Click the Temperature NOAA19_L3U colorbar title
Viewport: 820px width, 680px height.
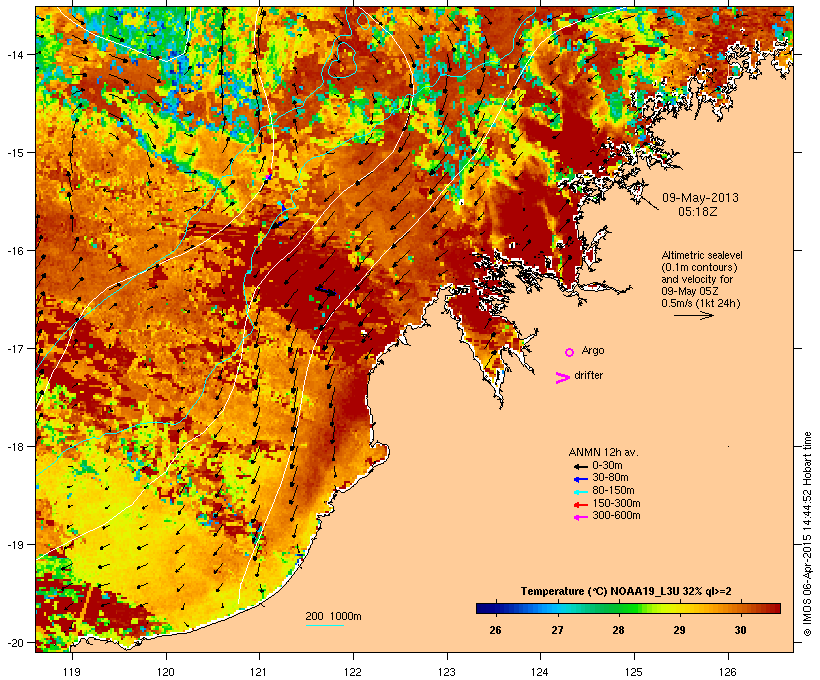click(626, 592)
